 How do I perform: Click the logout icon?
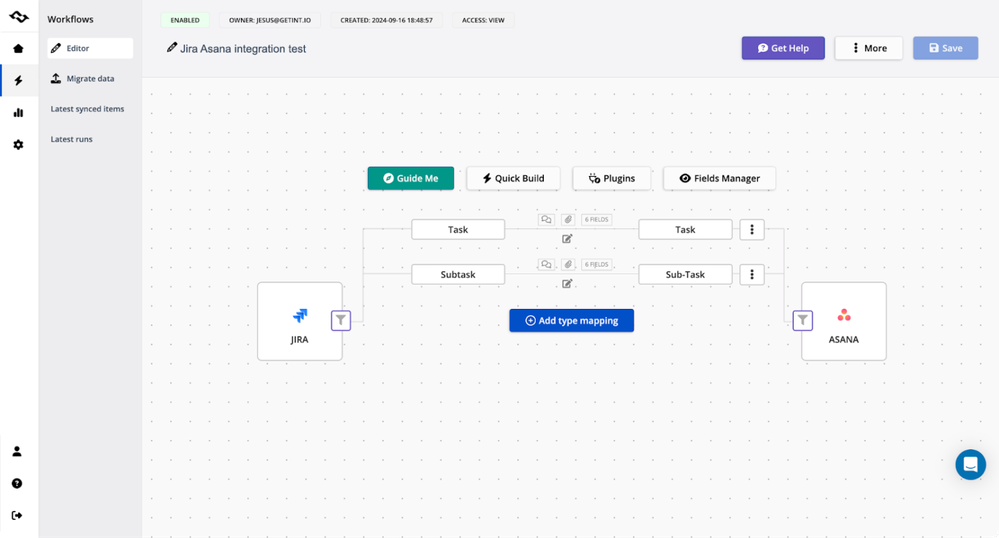(17, 515)
